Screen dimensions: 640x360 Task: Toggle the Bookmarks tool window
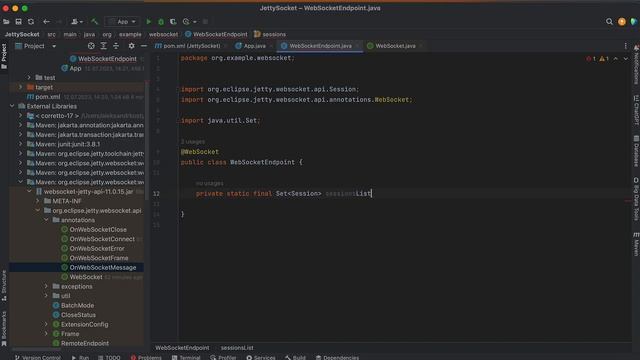coord(4,329)
